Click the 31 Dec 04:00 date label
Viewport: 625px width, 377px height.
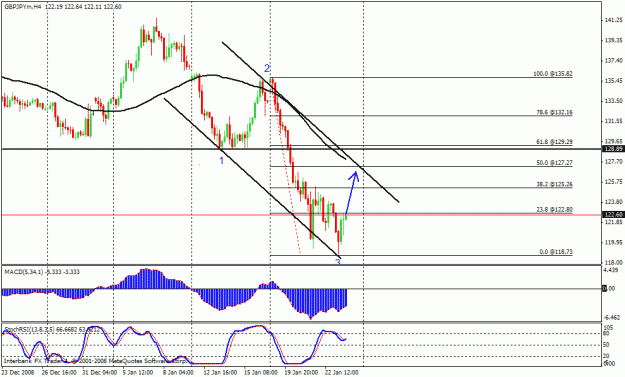99,373
